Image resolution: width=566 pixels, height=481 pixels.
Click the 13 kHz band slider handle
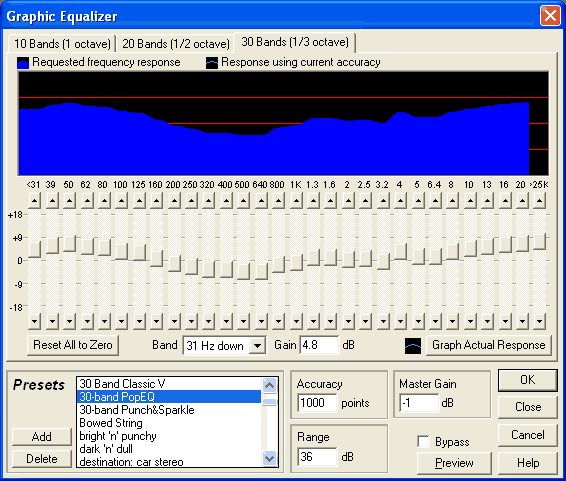coord(487,246)
